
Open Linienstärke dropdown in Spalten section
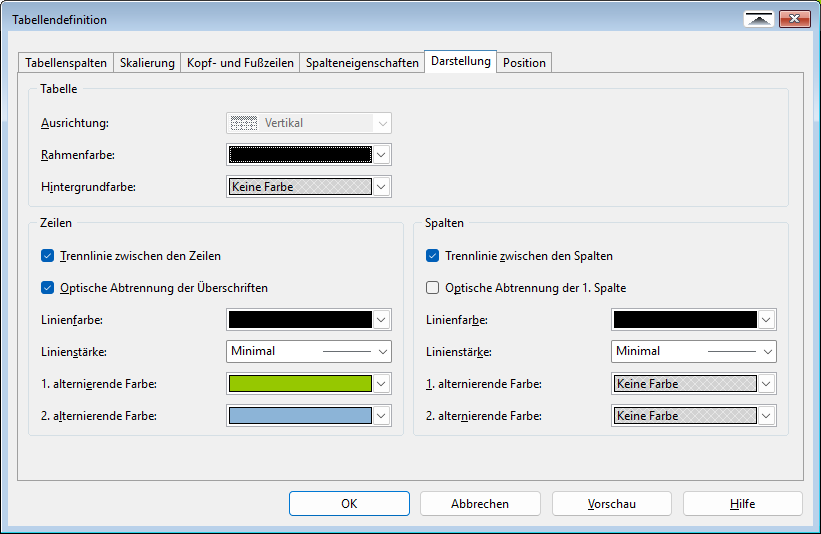coord(767,352)
